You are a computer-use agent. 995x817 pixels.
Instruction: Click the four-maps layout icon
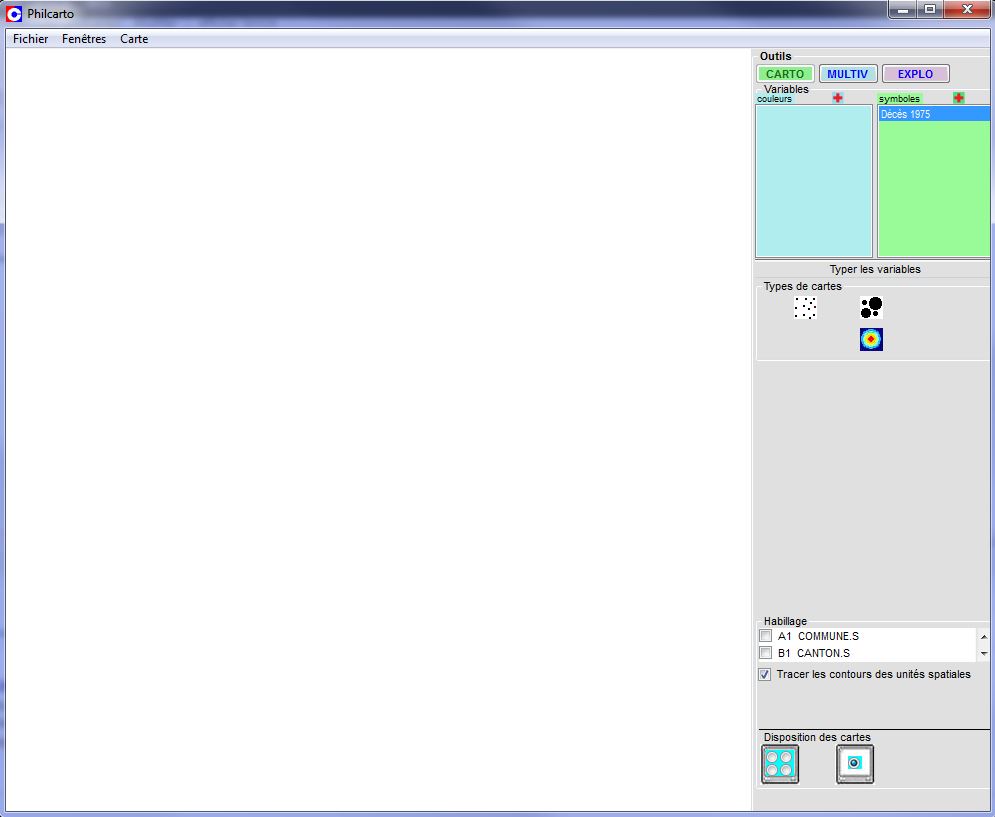780,764
